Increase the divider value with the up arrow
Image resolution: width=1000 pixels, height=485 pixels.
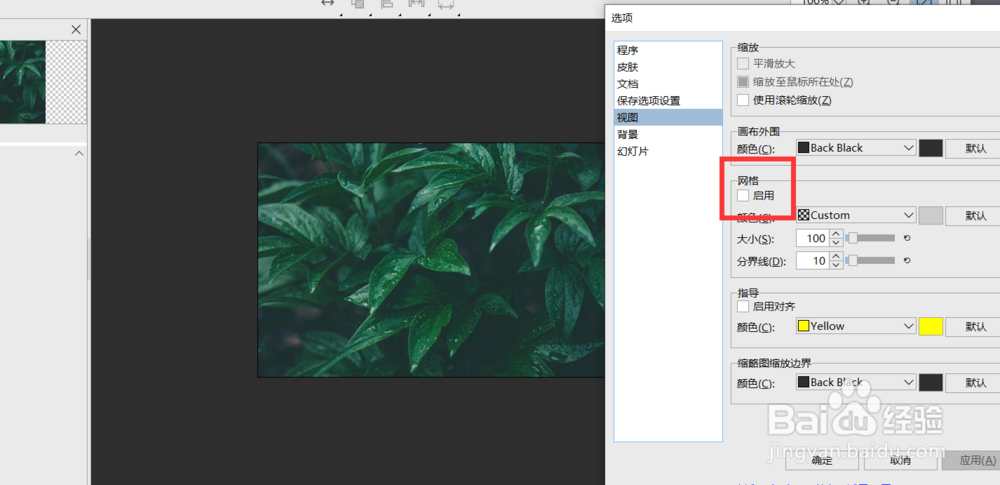(836, 257)
